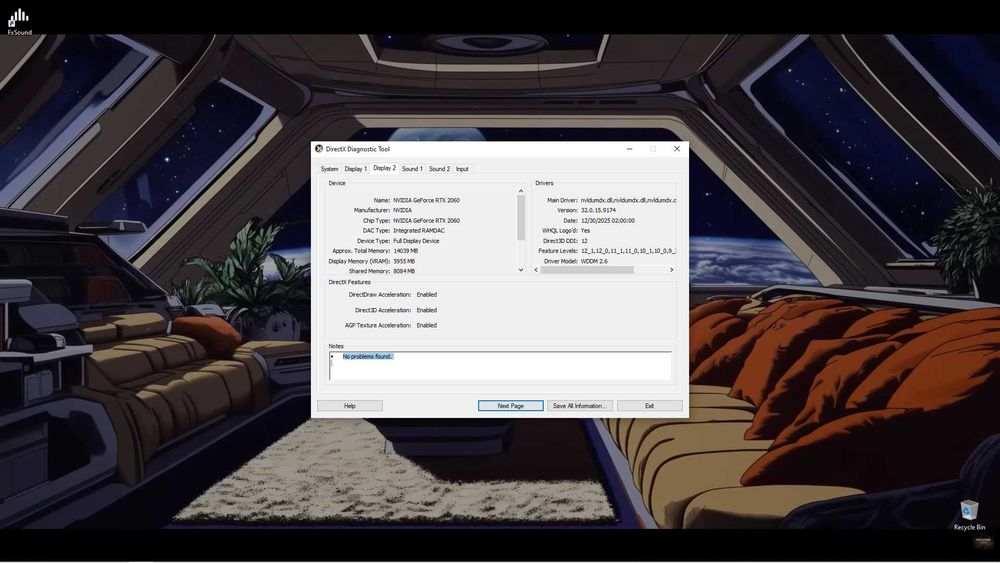Click the Notes text 'No problems found.'
Image resolution: width=1000 pixels, height=563 pixels.
click(367, 356)
